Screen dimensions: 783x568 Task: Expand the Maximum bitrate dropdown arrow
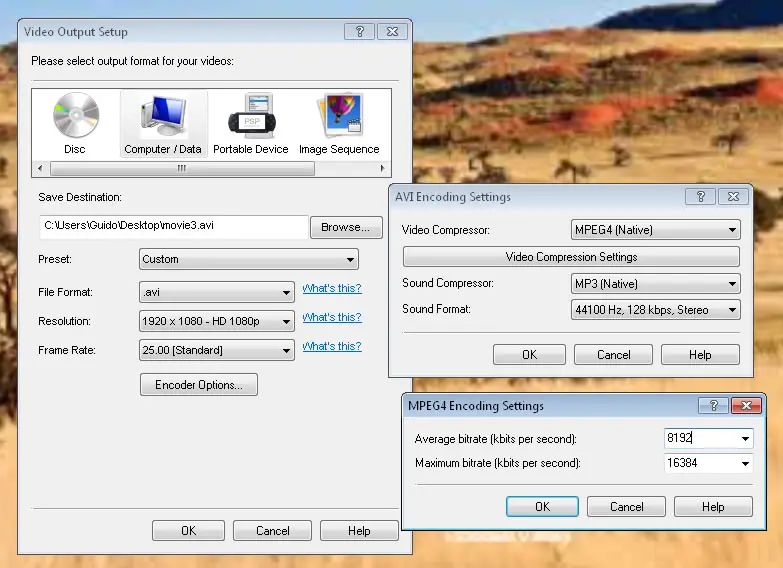(x=745, y=464)
